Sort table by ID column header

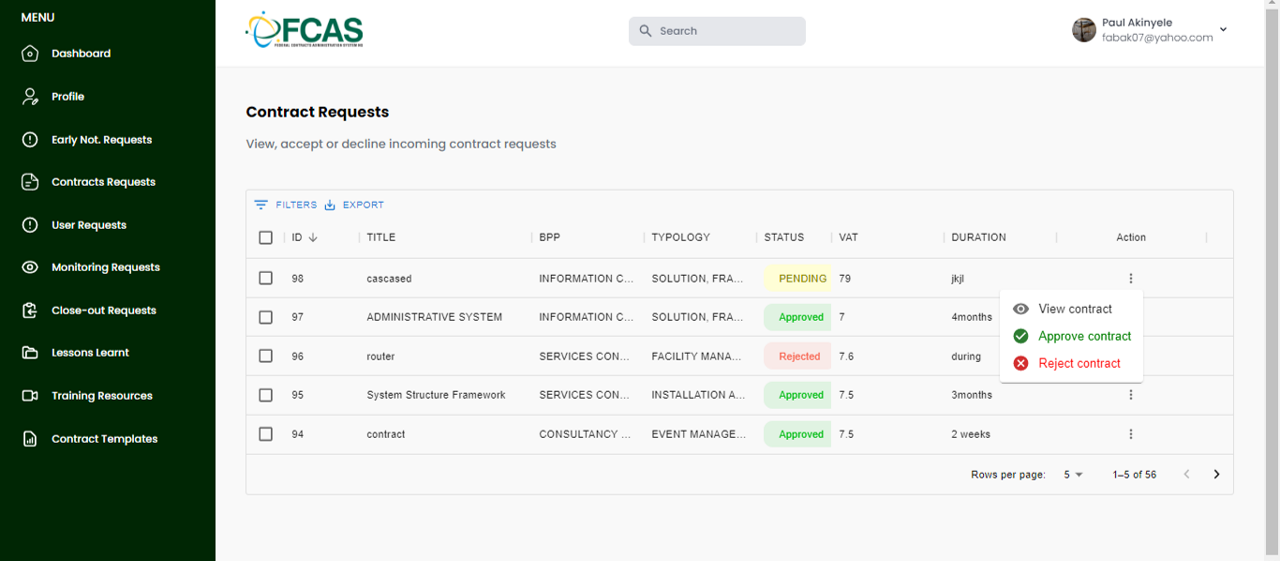click(298, 238)
